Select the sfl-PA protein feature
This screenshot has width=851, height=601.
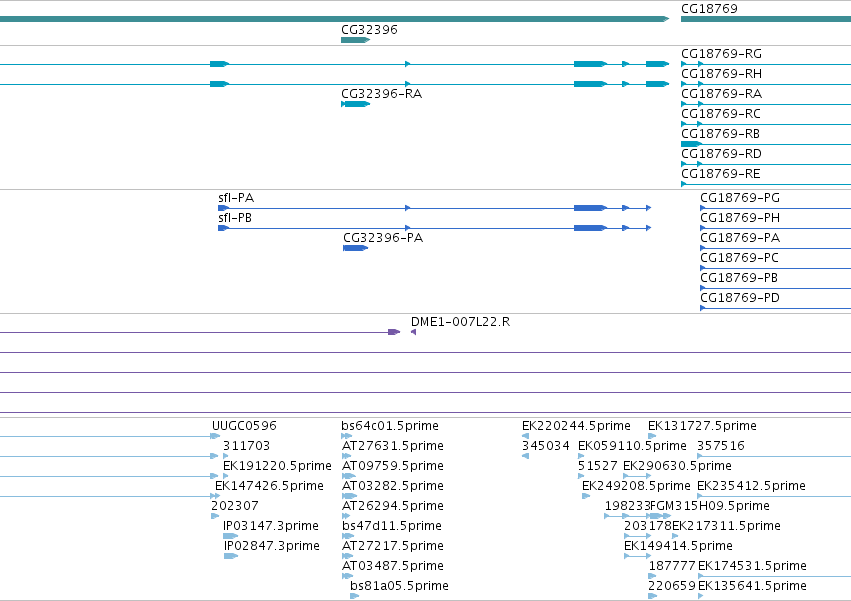[434, 208]
